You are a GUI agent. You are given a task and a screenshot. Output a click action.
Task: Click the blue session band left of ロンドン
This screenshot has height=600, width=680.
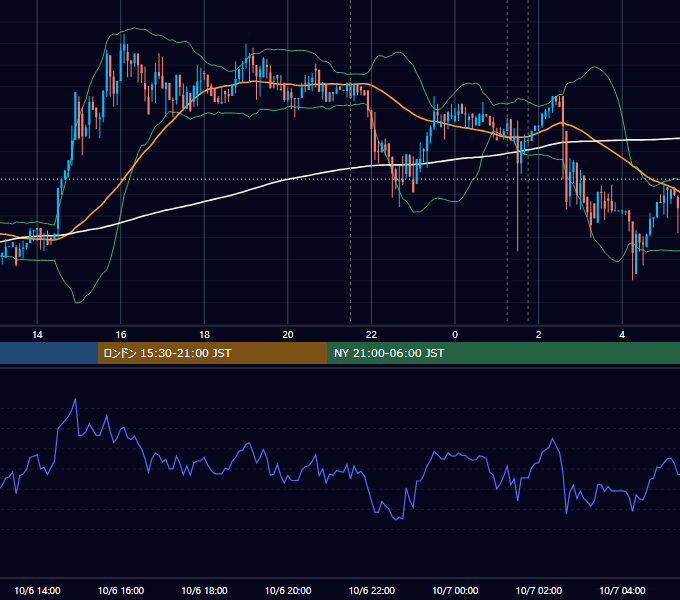(49, 353)
